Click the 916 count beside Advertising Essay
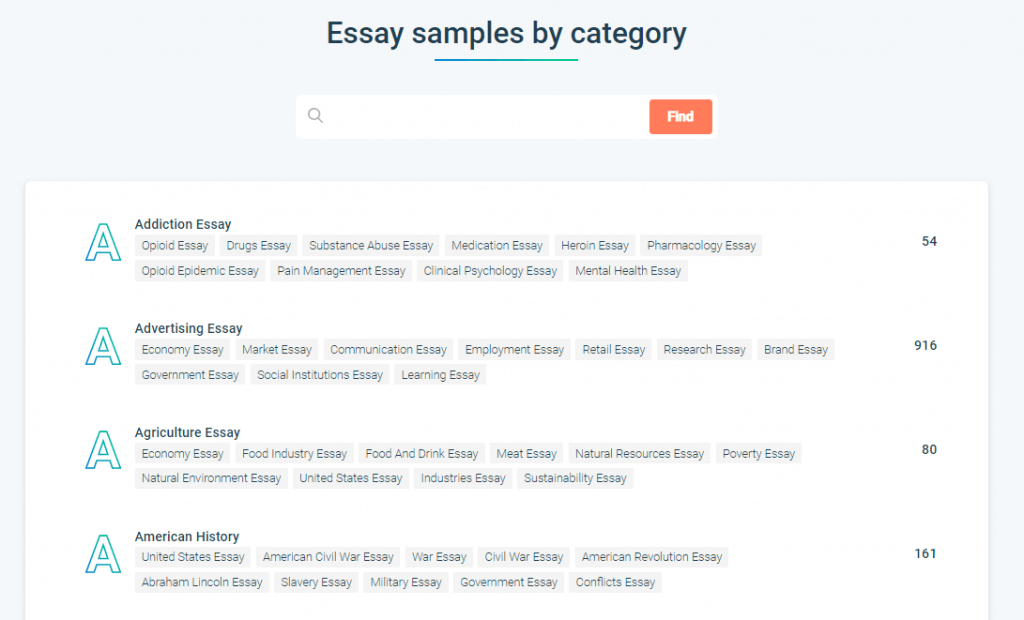Image resolution: width=1024 pixels, height=620 pixels. click(924, 345)
